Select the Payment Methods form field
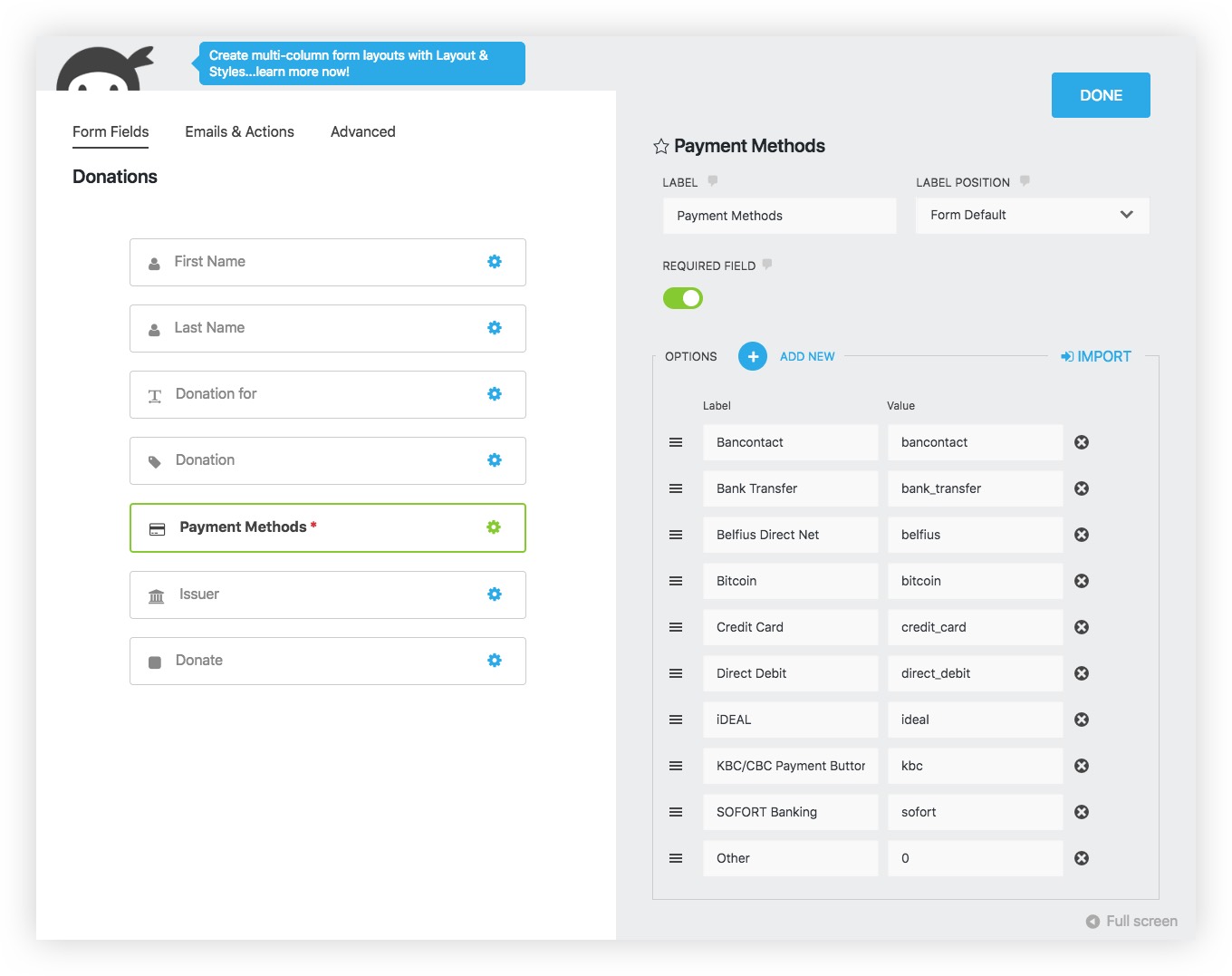 point(328,527)
